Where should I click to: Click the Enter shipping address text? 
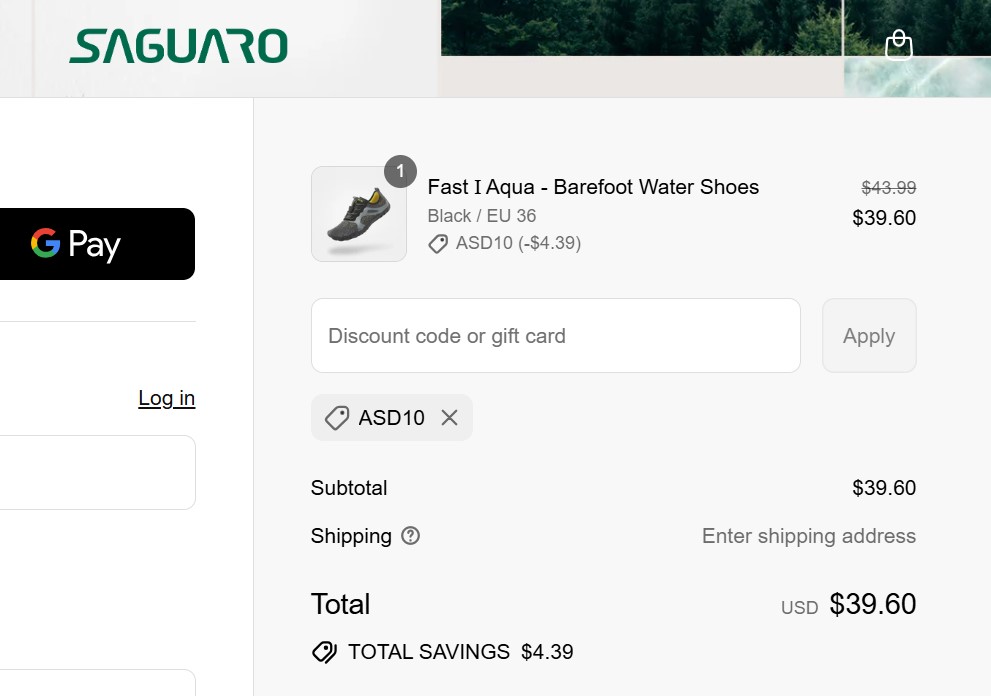pyautogui.click(x=808, y=536)
